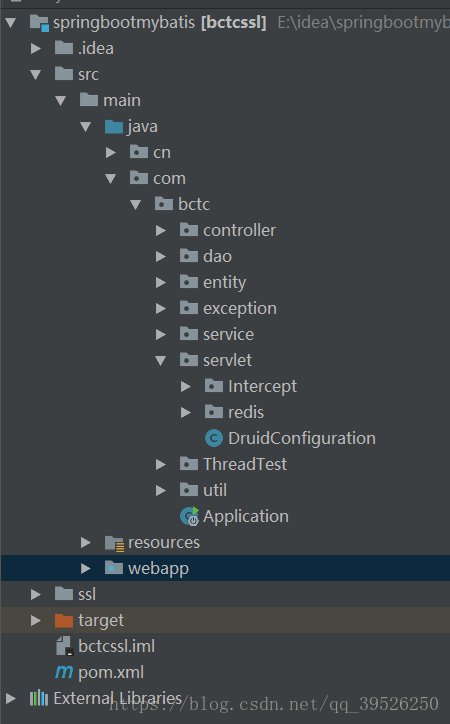Select the ThreadTest package
The image size is (450, 724).
click(245, 464)
